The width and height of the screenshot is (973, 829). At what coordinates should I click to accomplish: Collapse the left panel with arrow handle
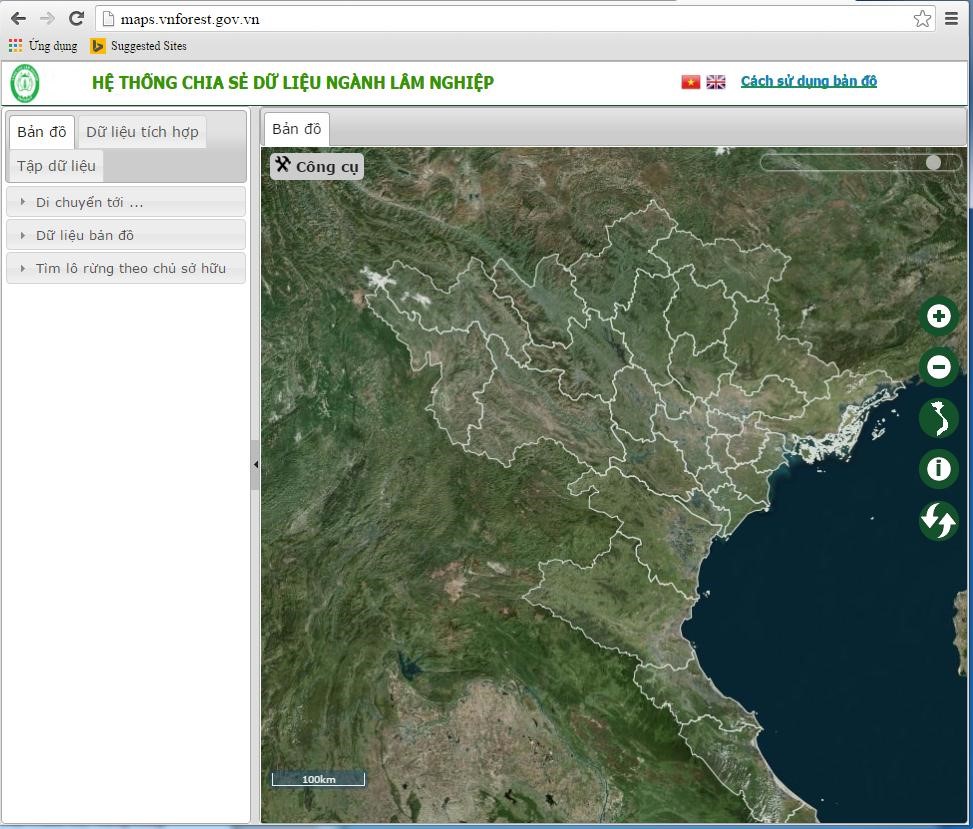pos(255,464)
